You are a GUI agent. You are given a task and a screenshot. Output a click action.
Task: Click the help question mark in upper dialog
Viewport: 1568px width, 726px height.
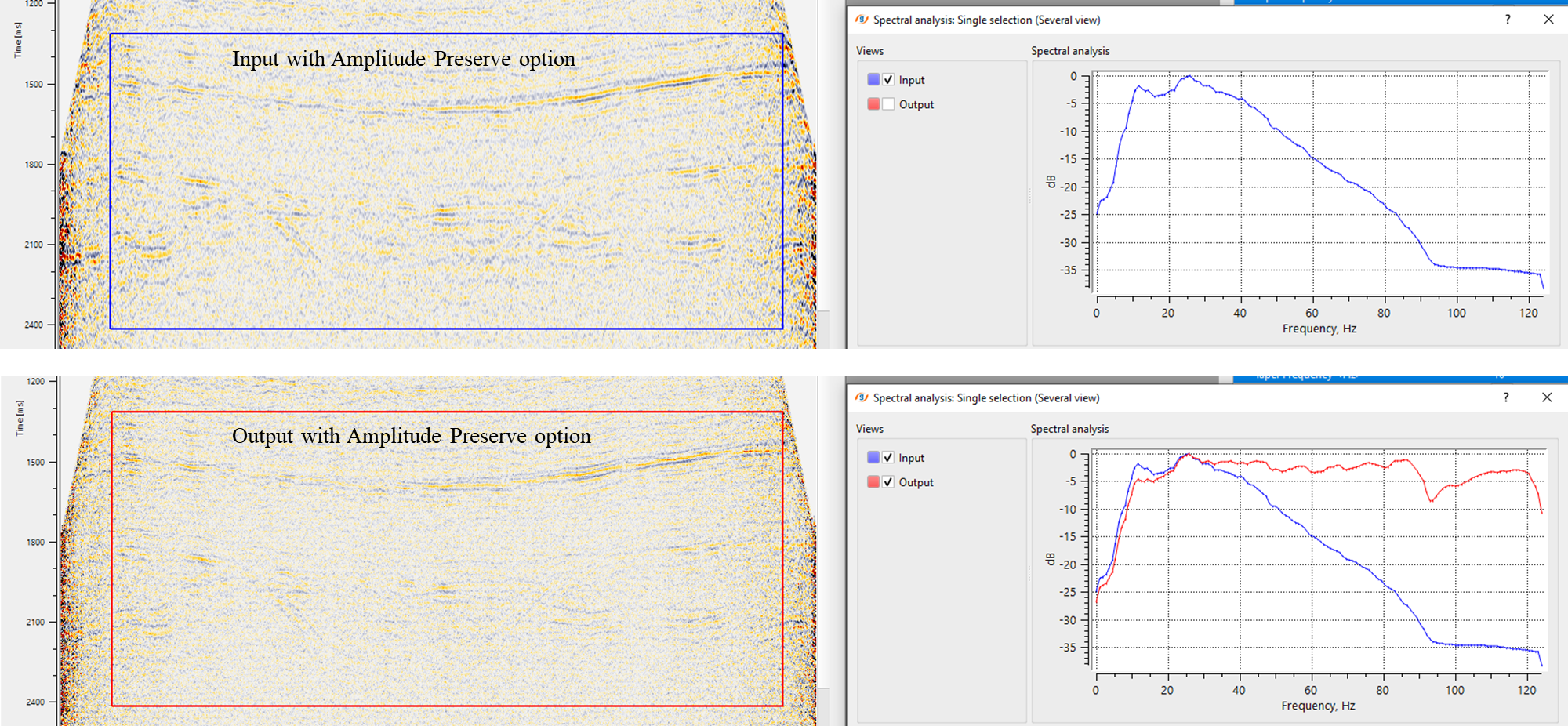tap(1507, 20)
